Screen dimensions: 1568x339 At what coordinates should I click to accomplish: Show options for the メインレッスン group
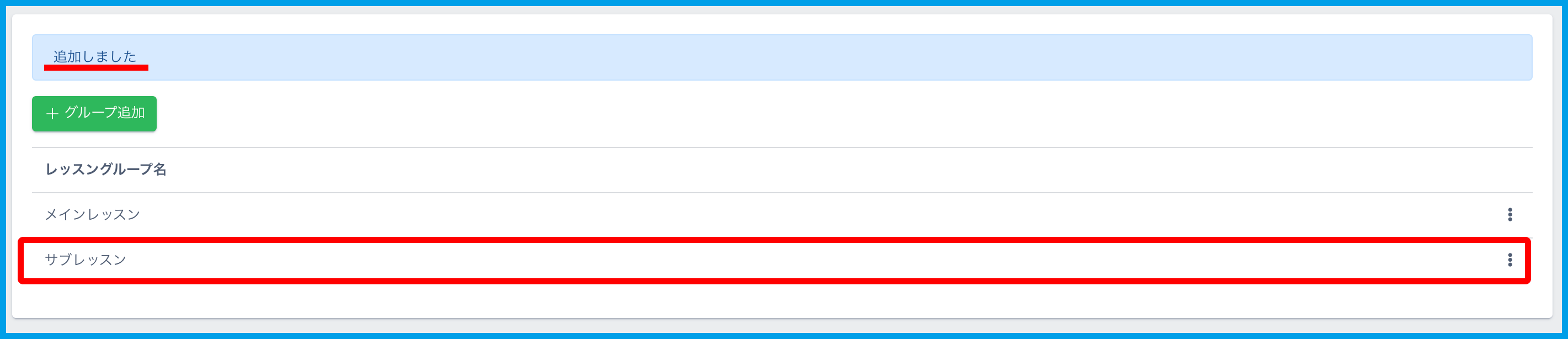[x=1510, y=214]
